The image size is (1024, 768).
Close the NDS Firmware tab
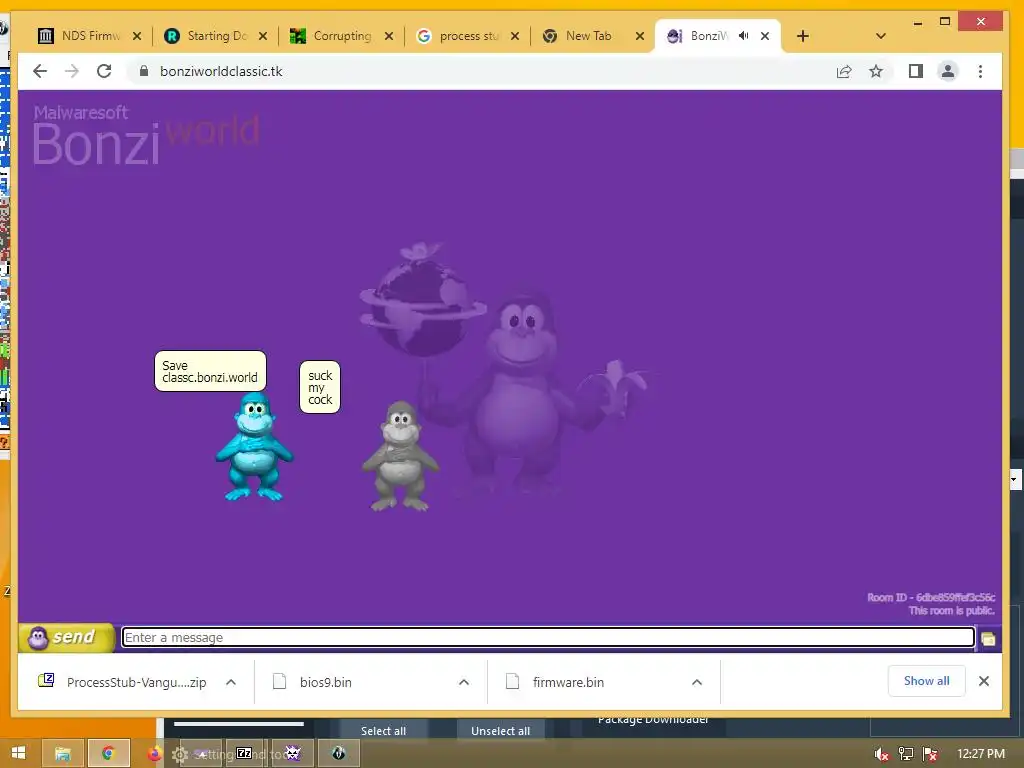(x=136, y=36)
